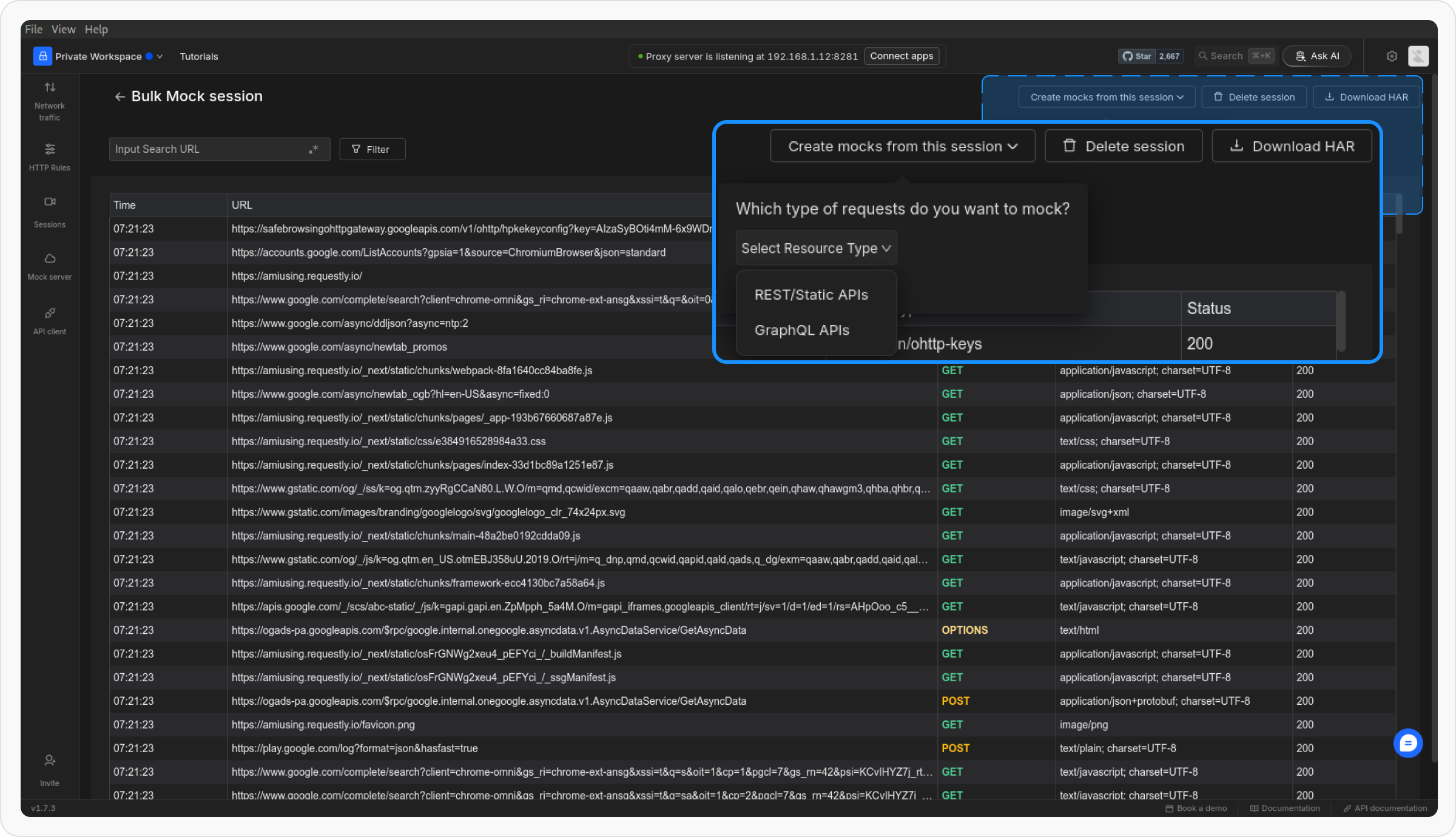Screen dimensions: 1456x837
Task: Click back arrow beside Bulk Mock session
Action: click(120, 96)
